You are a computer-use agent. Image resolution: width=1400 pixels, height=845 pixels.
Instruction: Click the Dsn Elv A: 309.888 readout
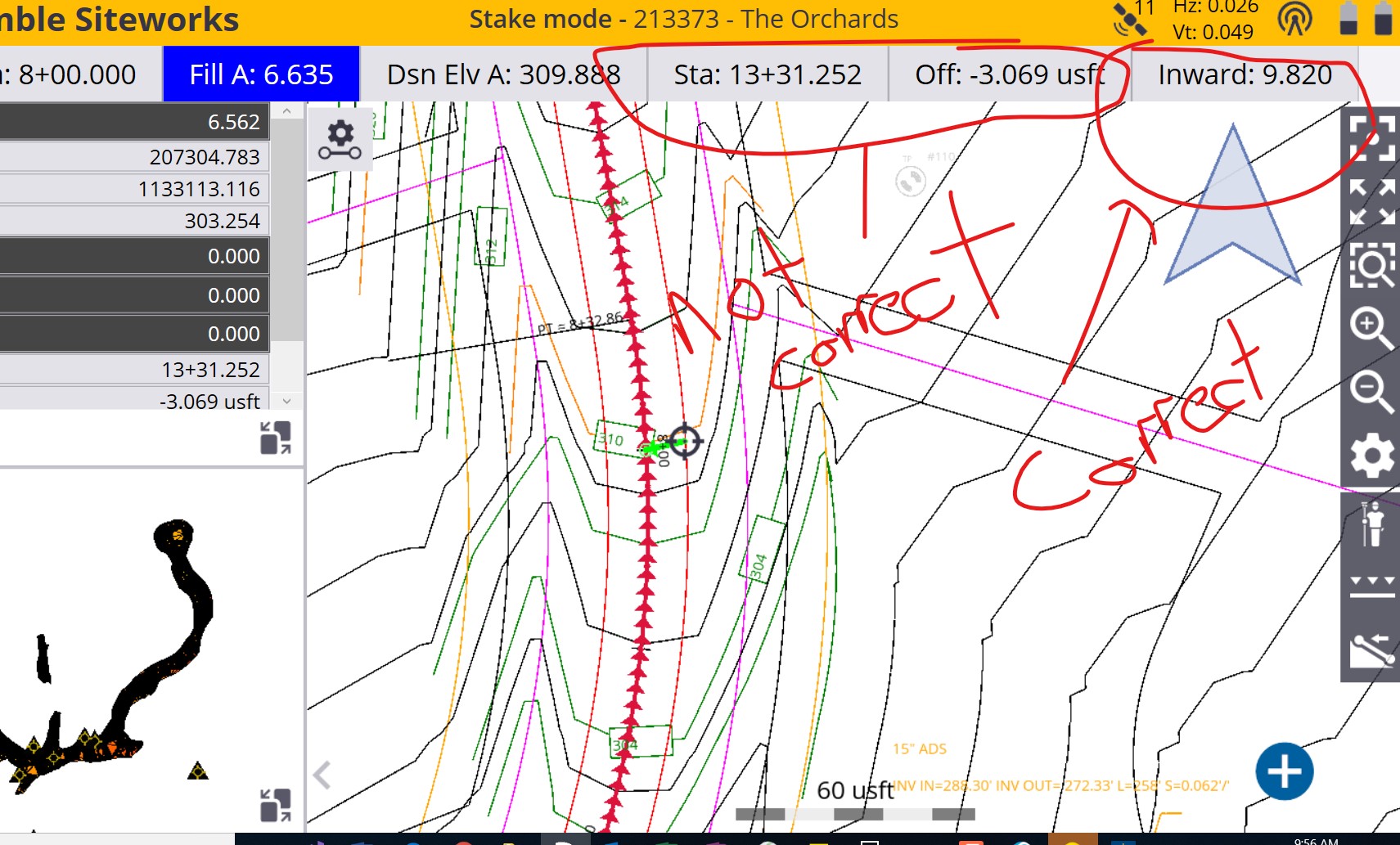pos(503,74)
